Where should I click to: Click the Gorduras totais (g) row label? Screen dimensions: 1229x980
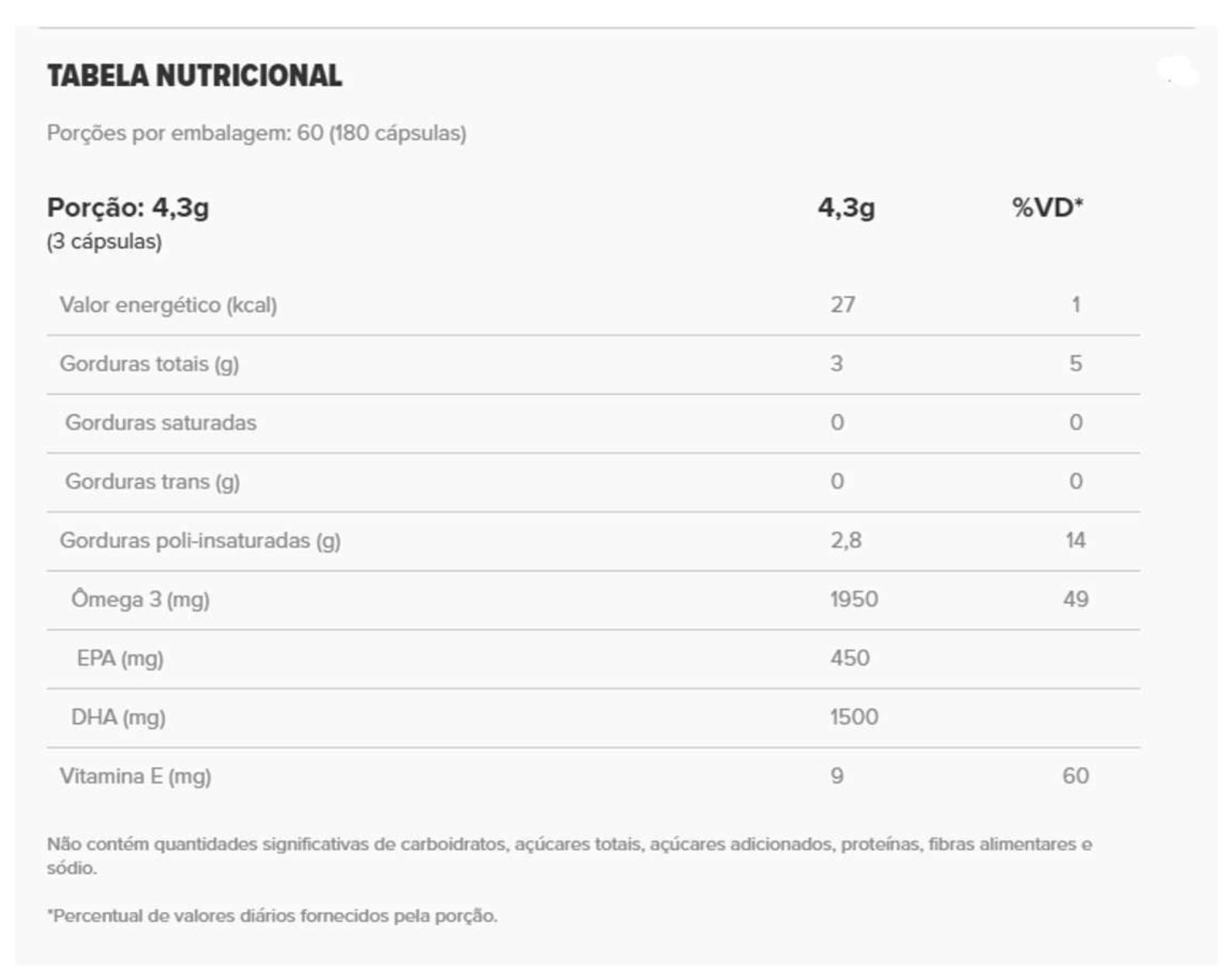[x=149, y=364]
